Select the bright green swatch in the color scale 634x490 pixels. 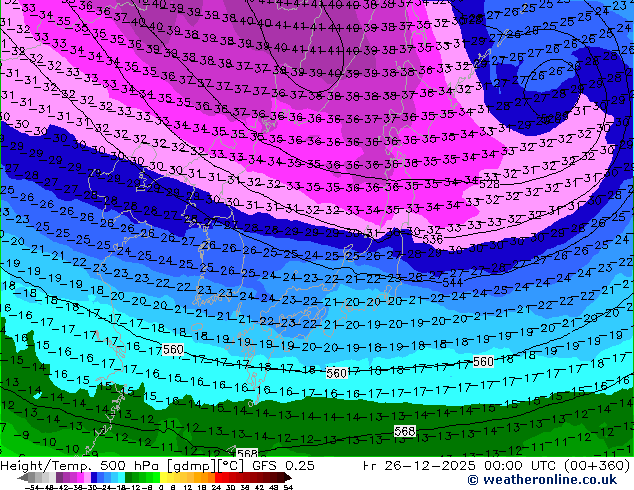tap(157, 477)
